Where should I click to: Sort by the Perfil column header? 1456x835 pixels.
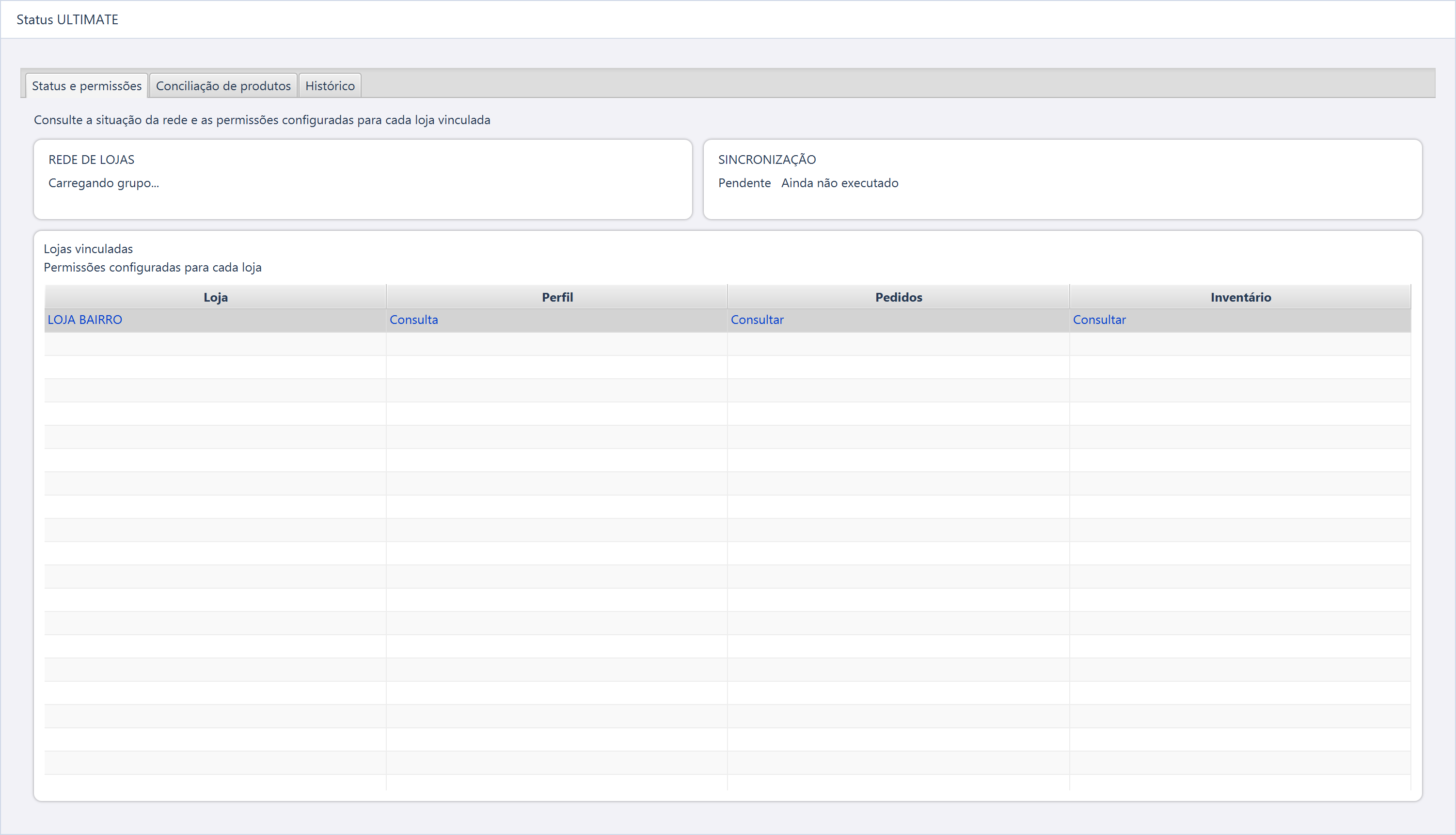coord(557,297)
